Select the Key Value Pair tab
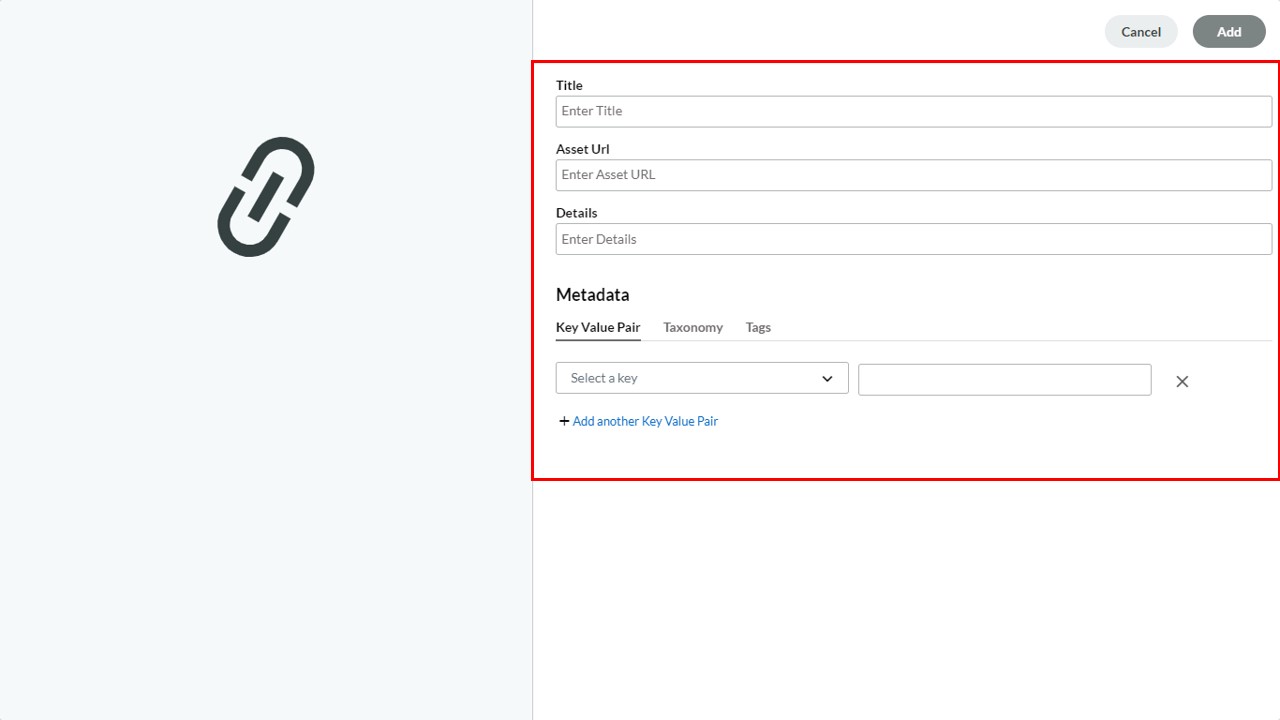 point(598,327)
